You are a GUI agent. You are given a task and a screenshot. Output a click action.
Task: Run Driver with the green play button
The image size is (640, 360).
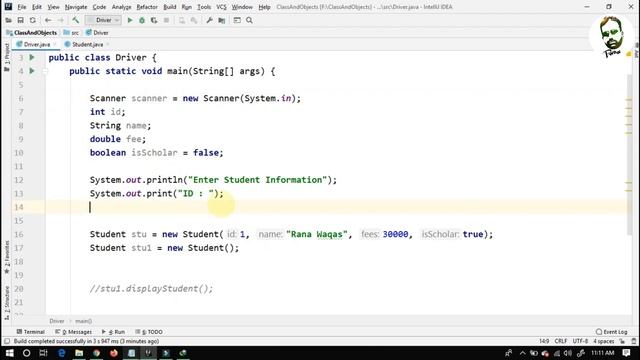click(130, 20)
